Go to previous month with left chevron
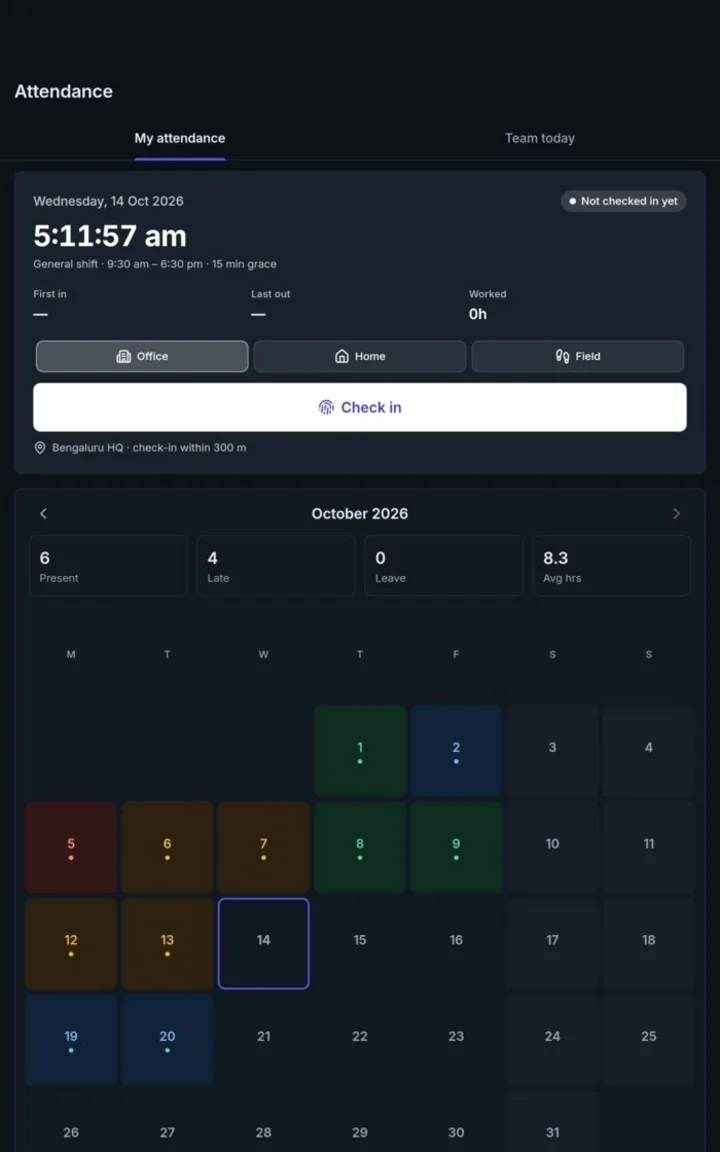 pyautogui.click(x=43, y=514)
